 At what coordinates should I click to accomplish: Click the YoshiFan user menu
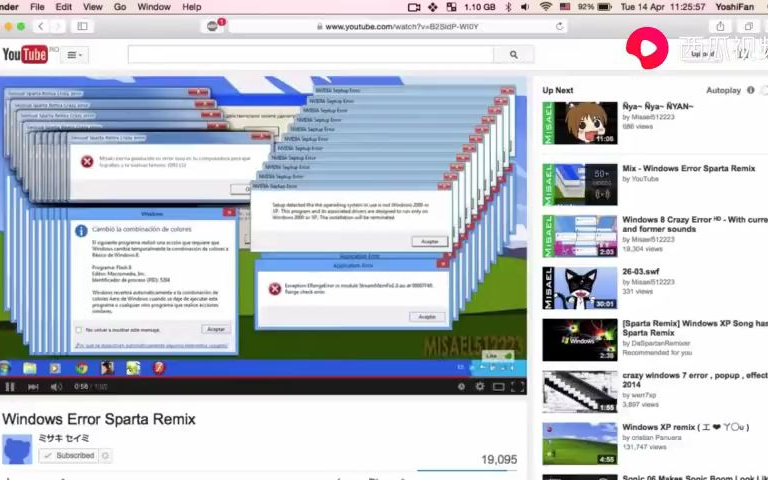[734, 7]
